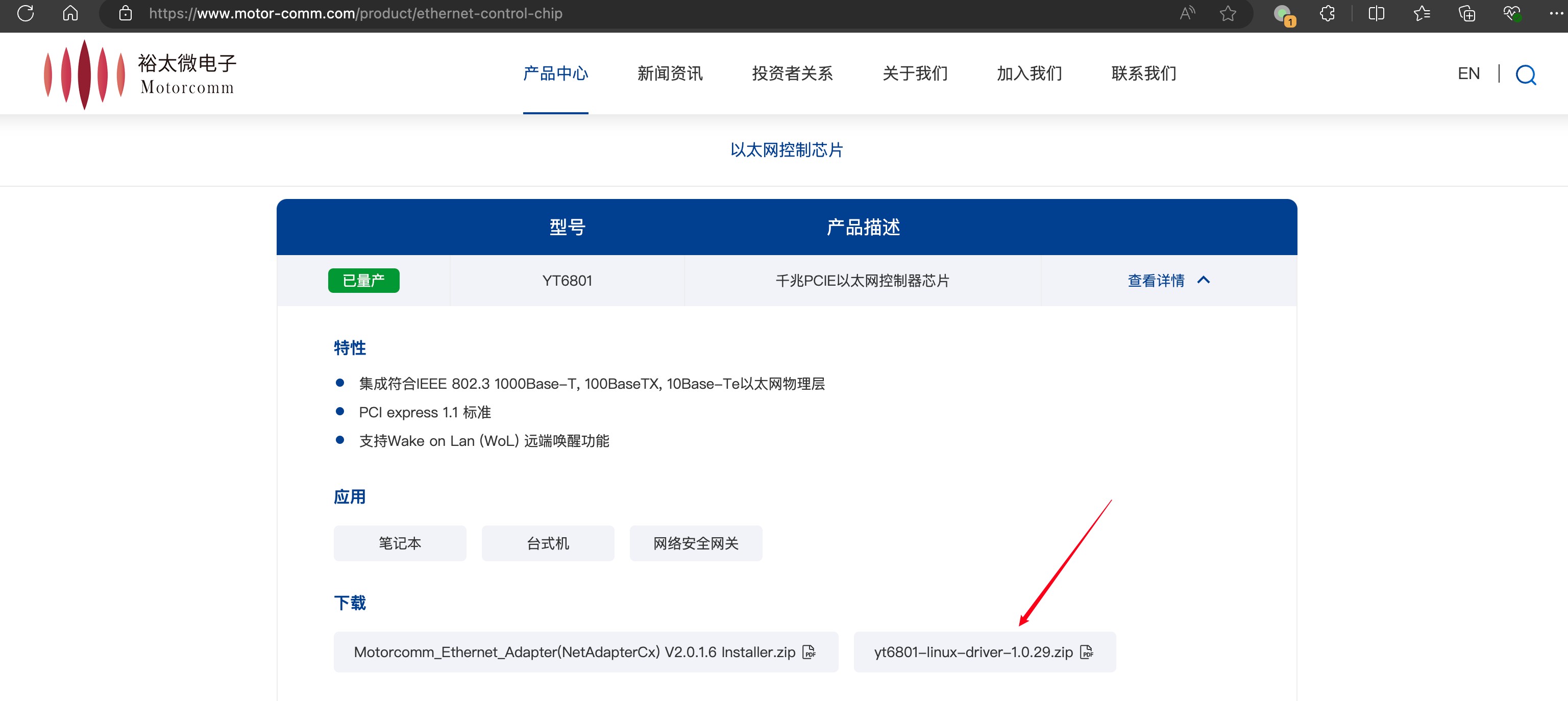Select the PCI express 1.1 标准 line
The width and height of the screenshot is (1568, 701).
click(x=425, y=412)
